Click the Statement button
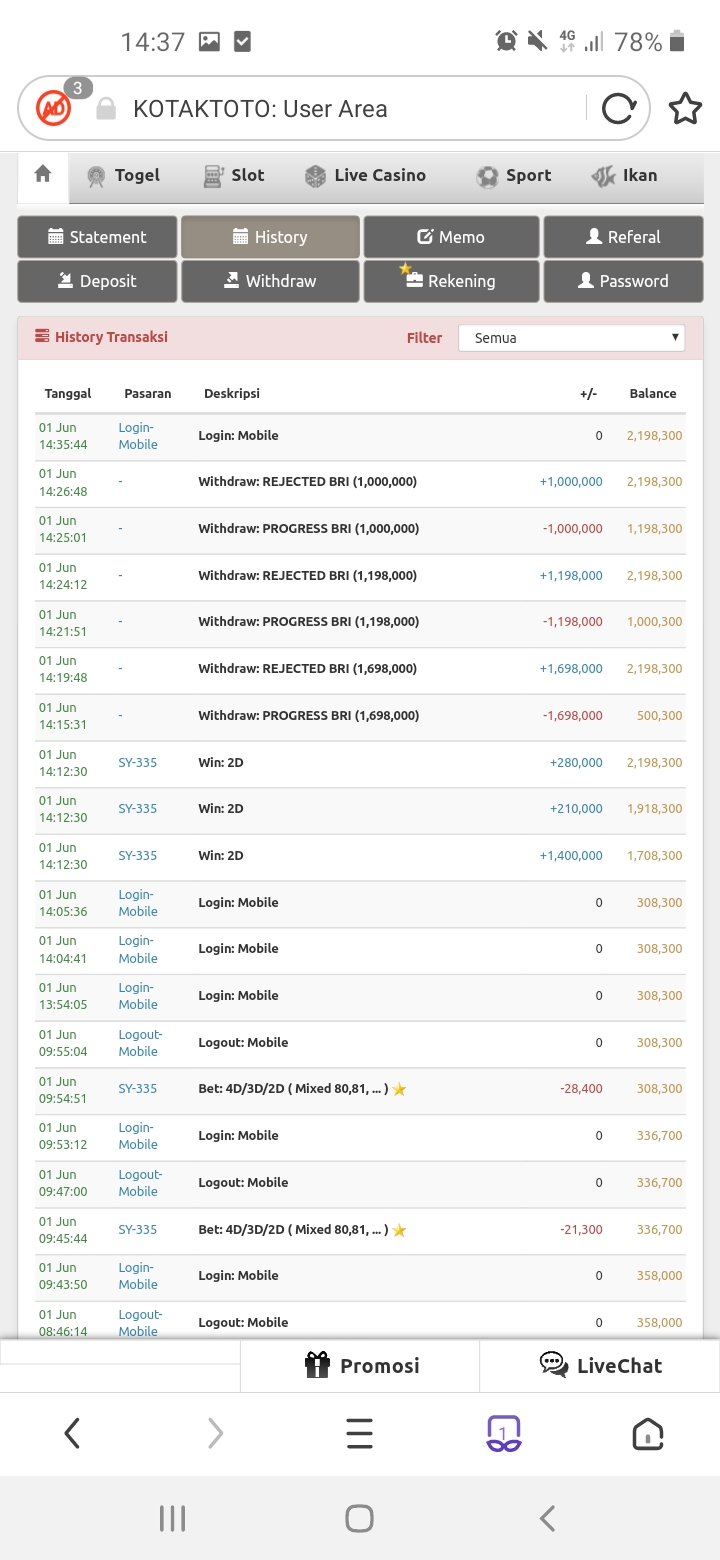720x1560 pixels. (97, 237)
